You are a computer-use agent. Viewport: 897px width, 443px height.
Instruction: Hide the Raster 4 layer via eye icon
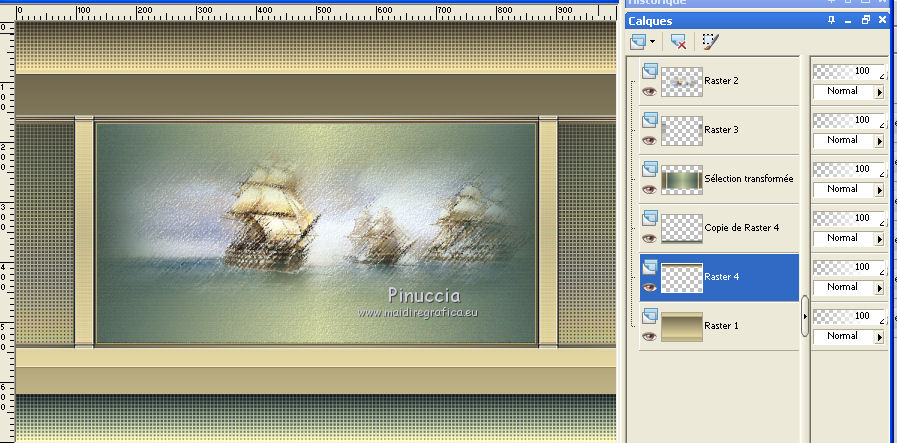(649, 287)
